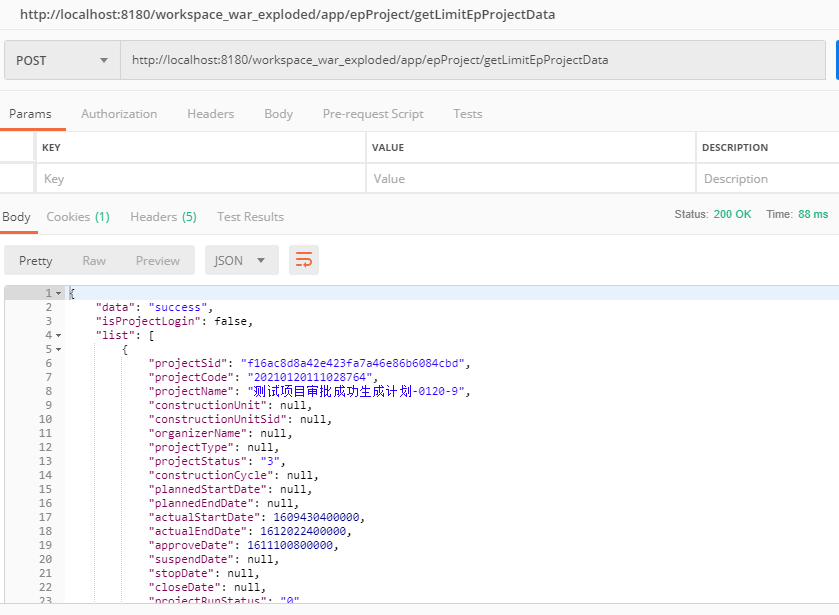The height and width of the screenshot is (615, 839).
Task: Select the Pretty view button
Action: pyautogui.click(x=36, y=261)
